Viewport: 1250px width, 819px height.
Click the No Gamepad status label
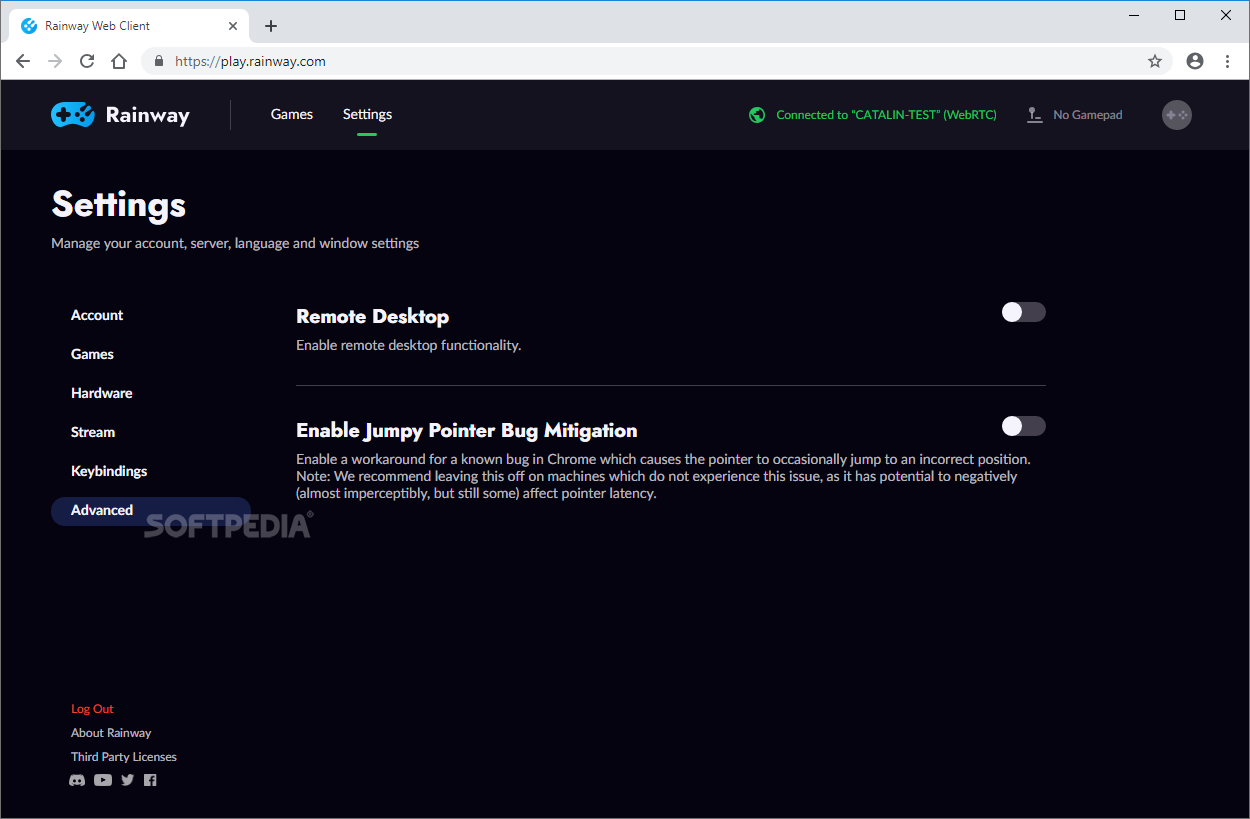coord(1088,115)
